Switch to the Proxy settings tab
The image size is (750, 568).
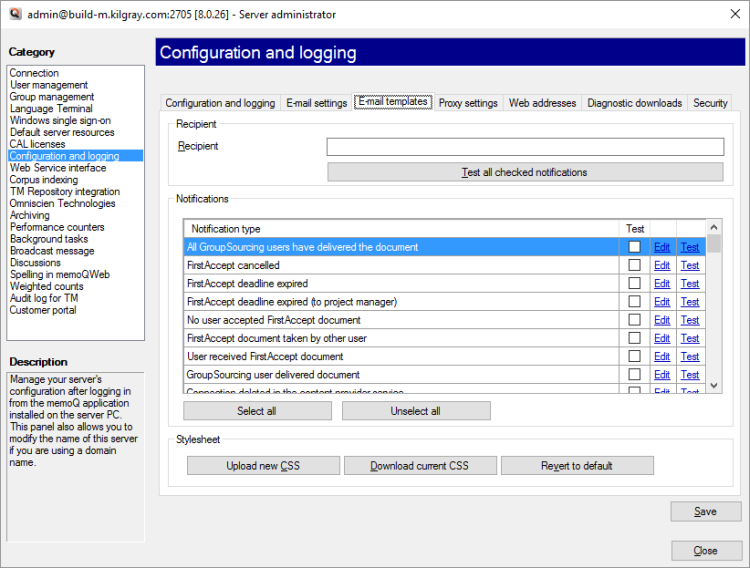pos(467,103)
